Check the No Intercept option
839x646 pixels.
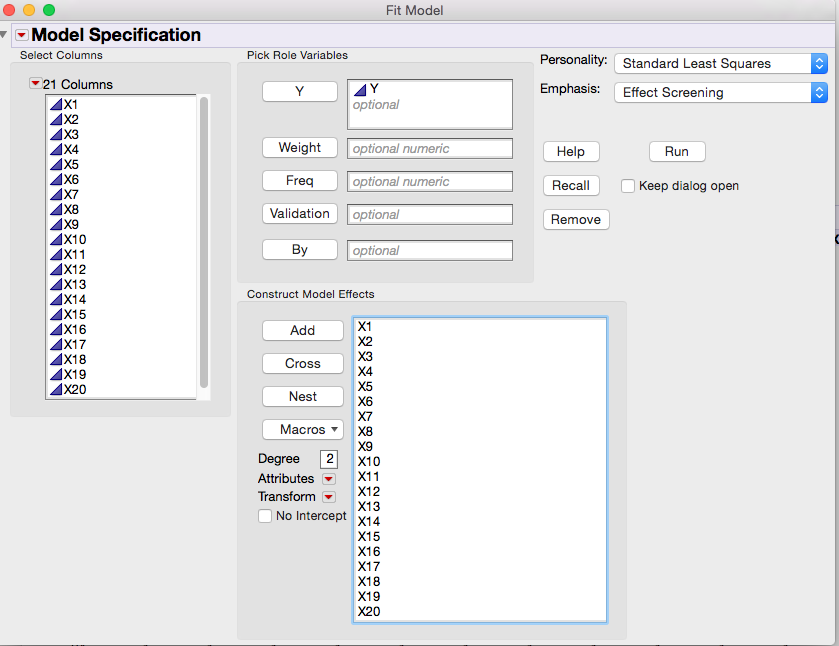[x=265, y=515]
